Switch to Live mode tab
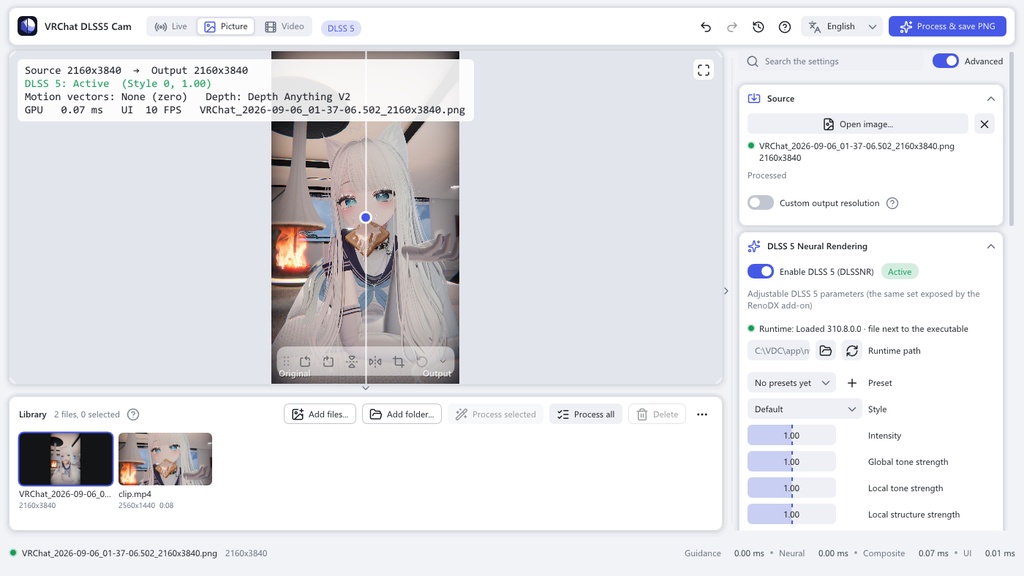1024x576 pixels. (170, 27)
